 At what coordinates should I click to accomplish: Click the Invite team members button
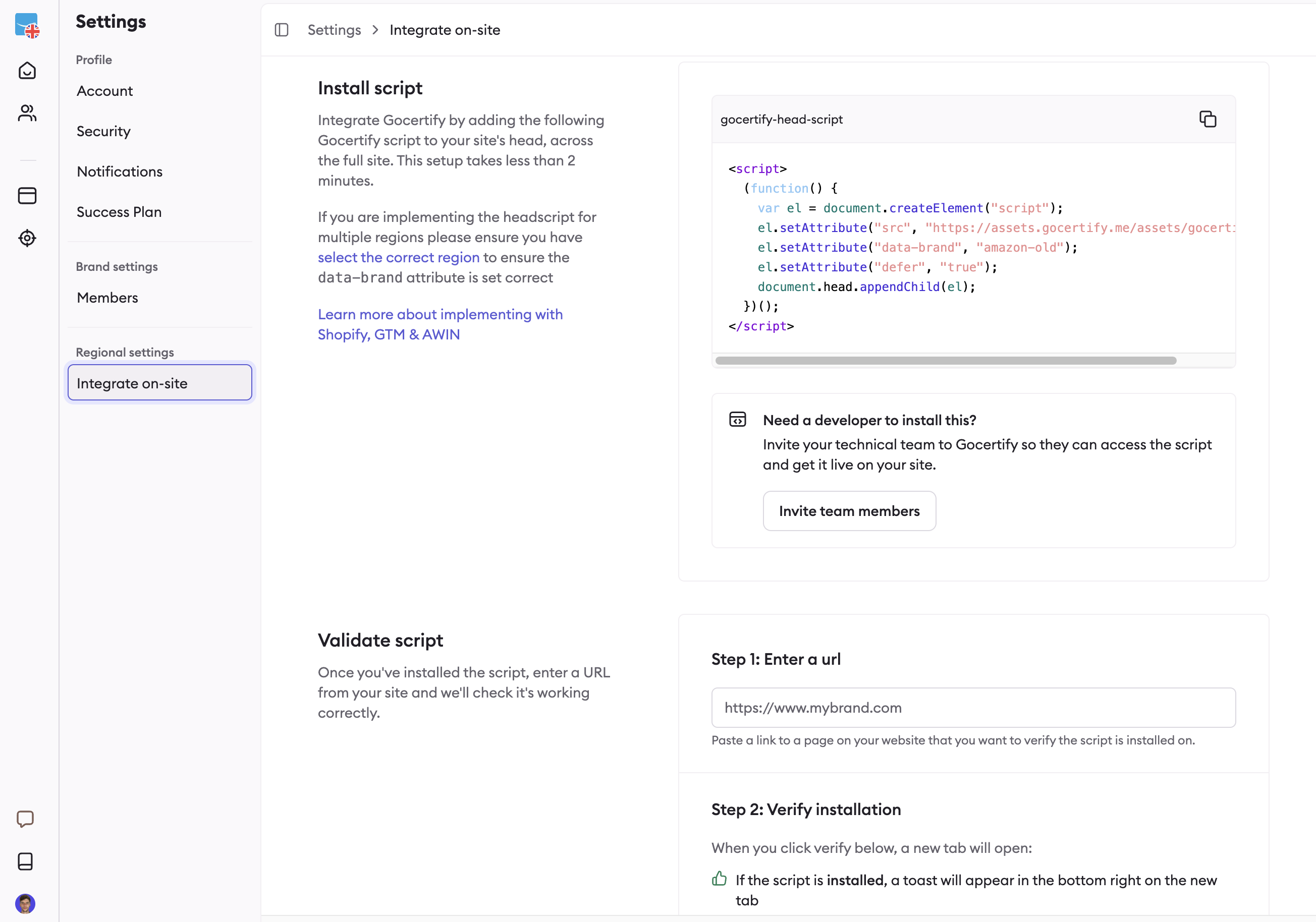tap(849, 510)
